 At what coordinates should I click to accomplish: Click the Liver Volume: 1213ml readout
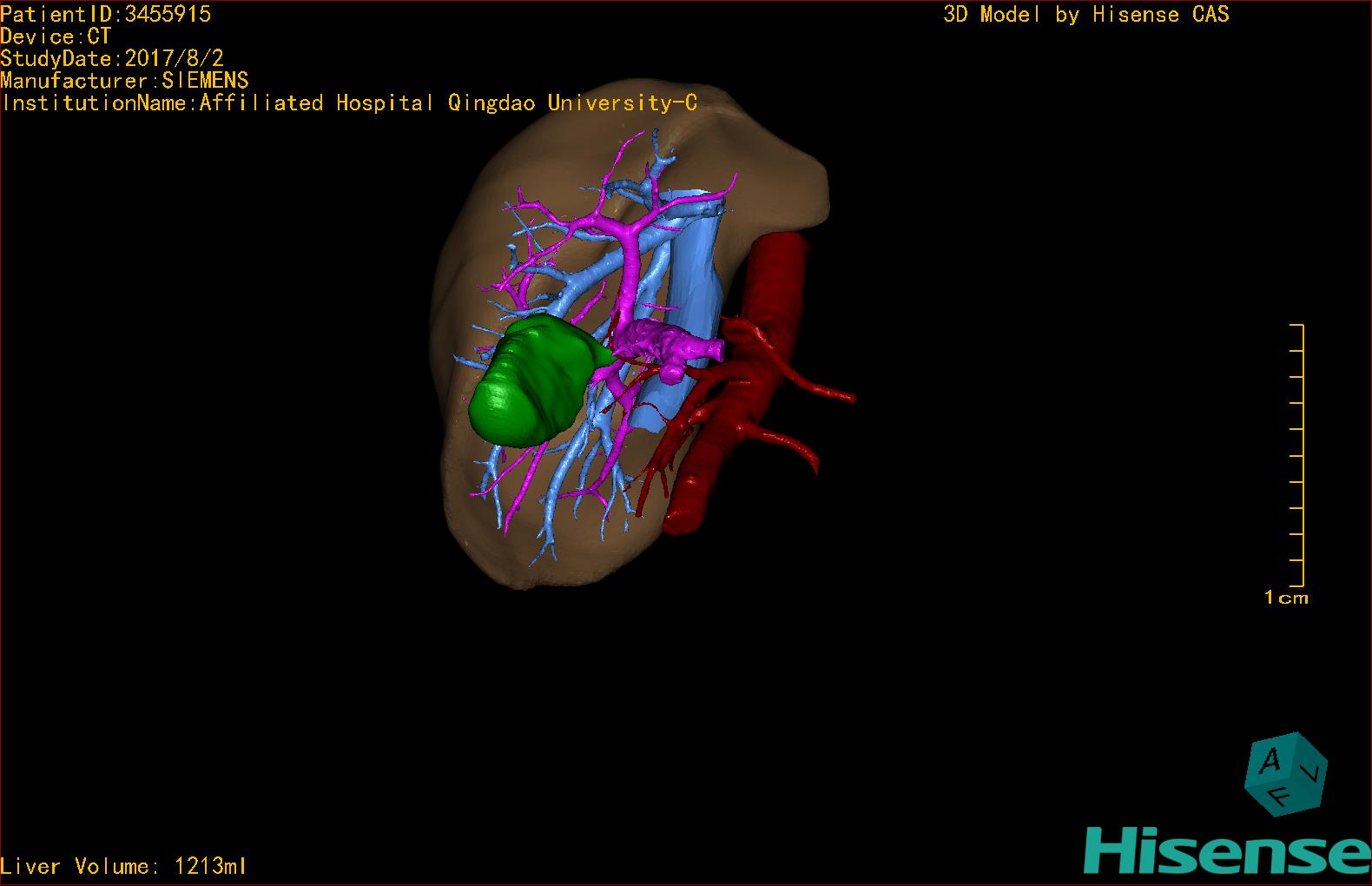pos(124,866)
